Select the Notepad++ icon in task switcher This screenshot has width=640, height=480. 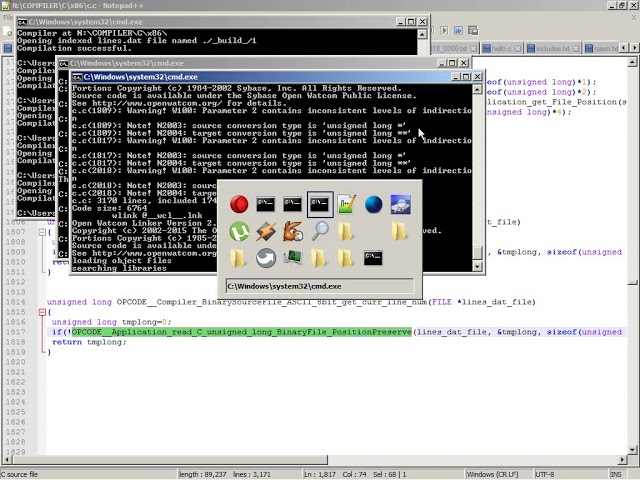click(x=347, y=204)
